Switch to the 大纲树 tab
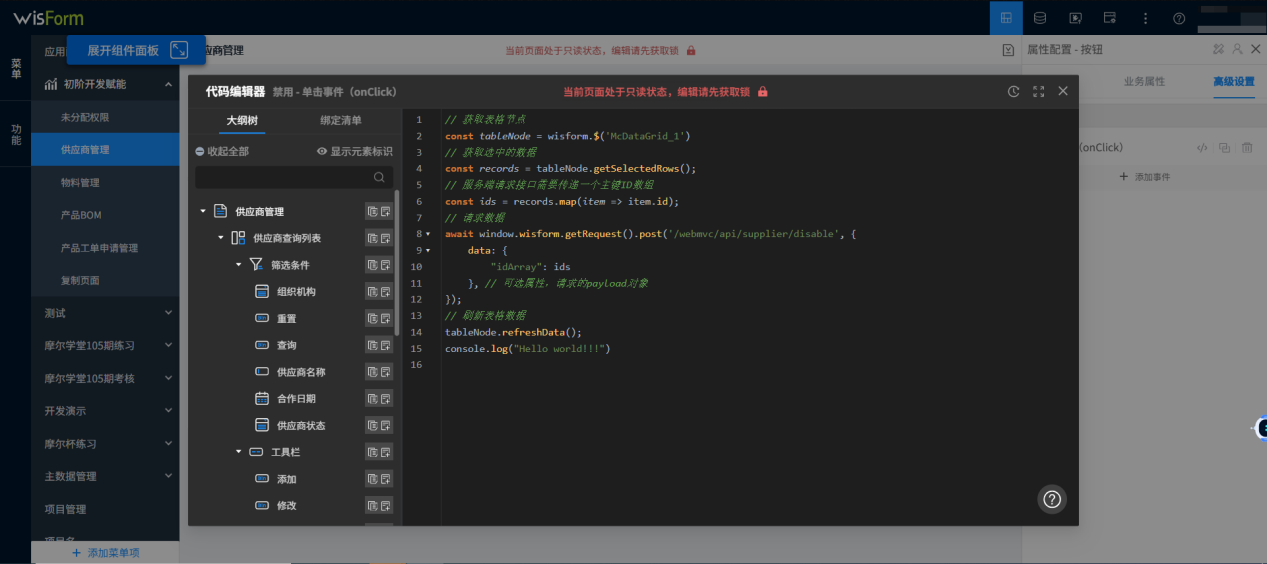Image resolution: width=1267 pixels, height=564 pixels. (241, 120)
